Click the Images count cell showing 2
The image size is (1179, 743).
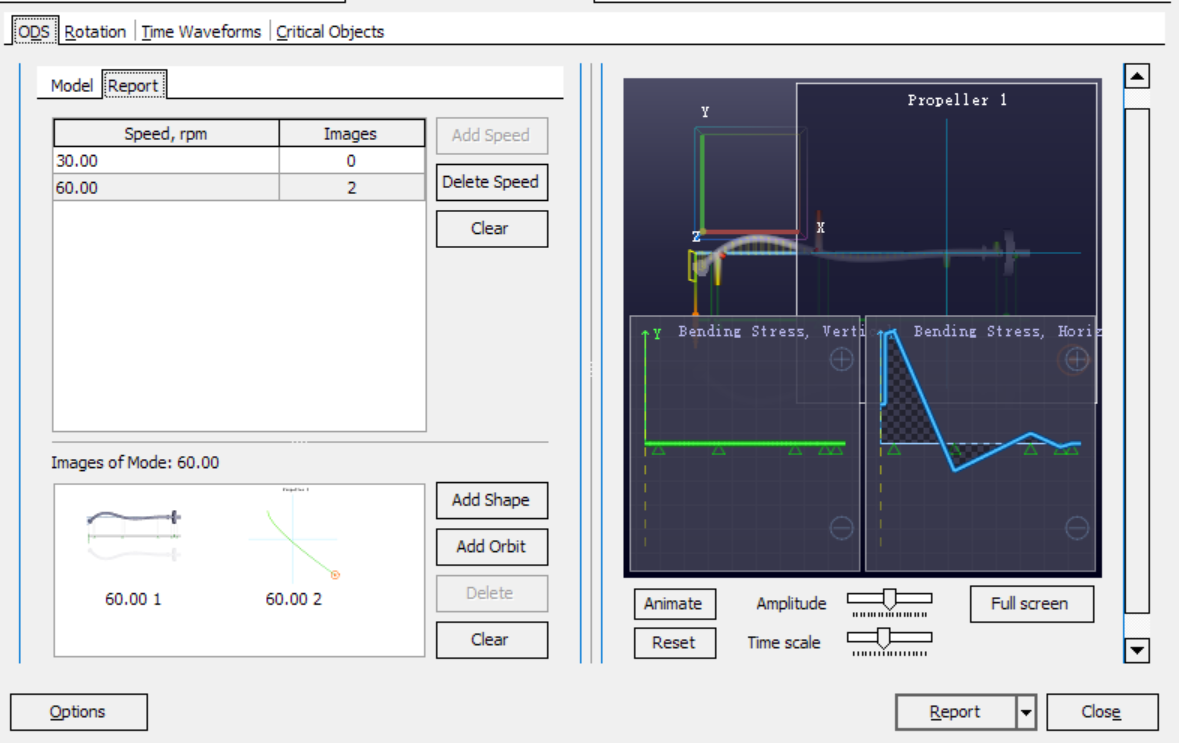click(351, 188)
